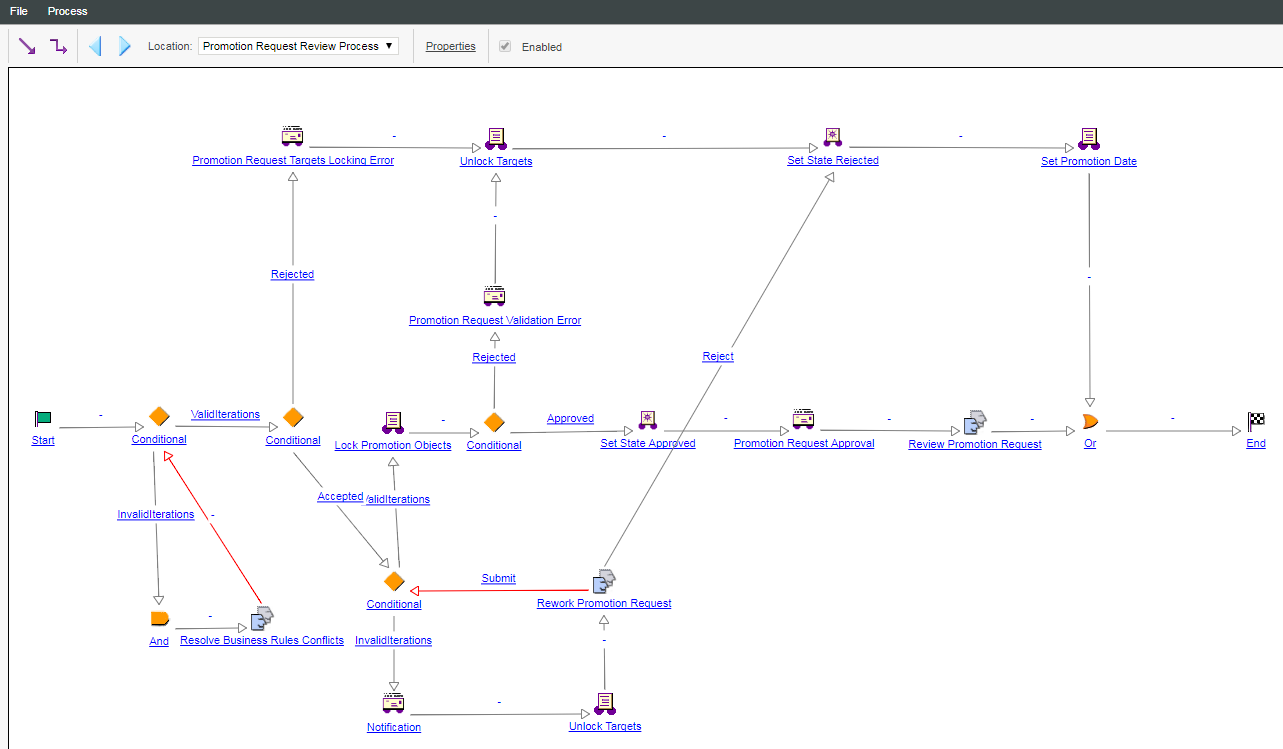Go forward with the right blue arrow
The image size is (1283, 749).
tap(125, 46)
